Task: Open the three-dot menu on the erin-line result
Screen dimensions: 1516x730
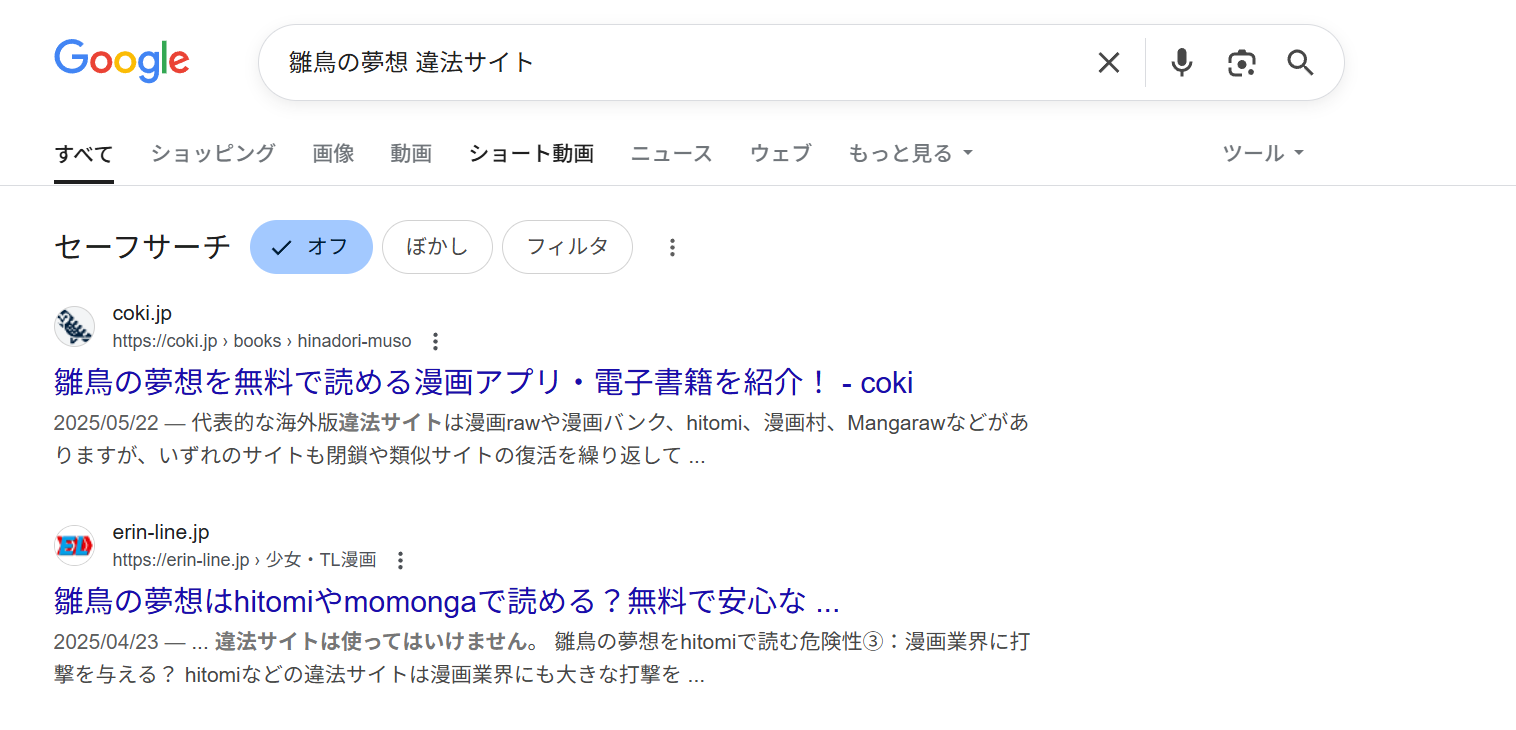Action: [399, 560]
